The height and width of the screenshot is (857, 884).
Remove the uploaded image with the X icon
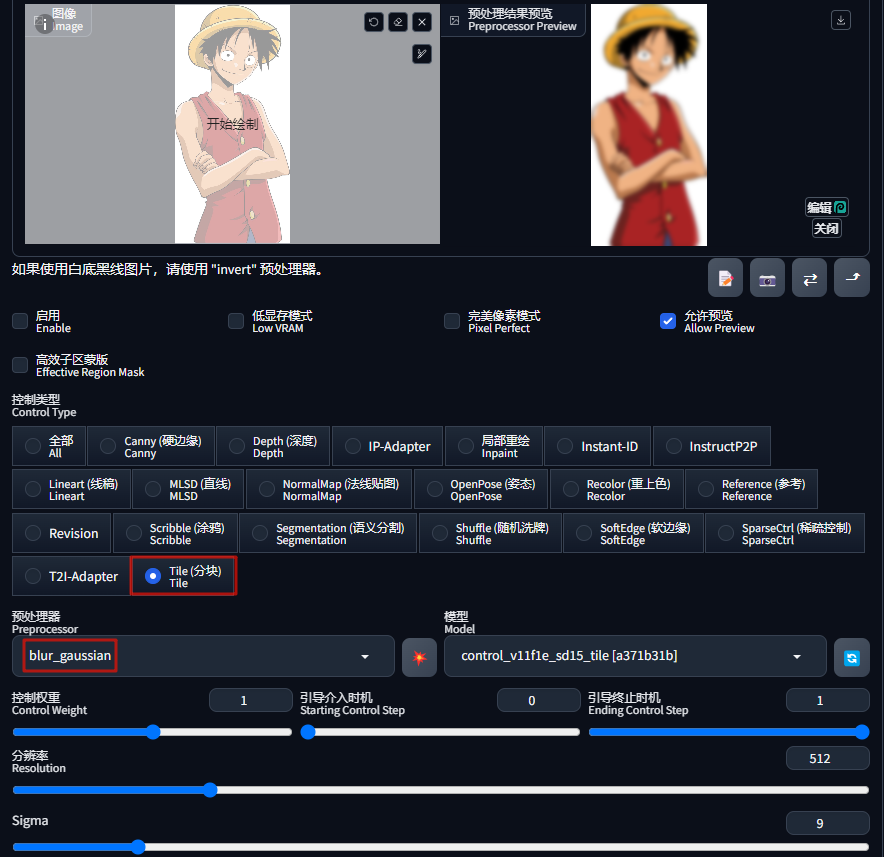pyautogui.click(x=422, y=22)
